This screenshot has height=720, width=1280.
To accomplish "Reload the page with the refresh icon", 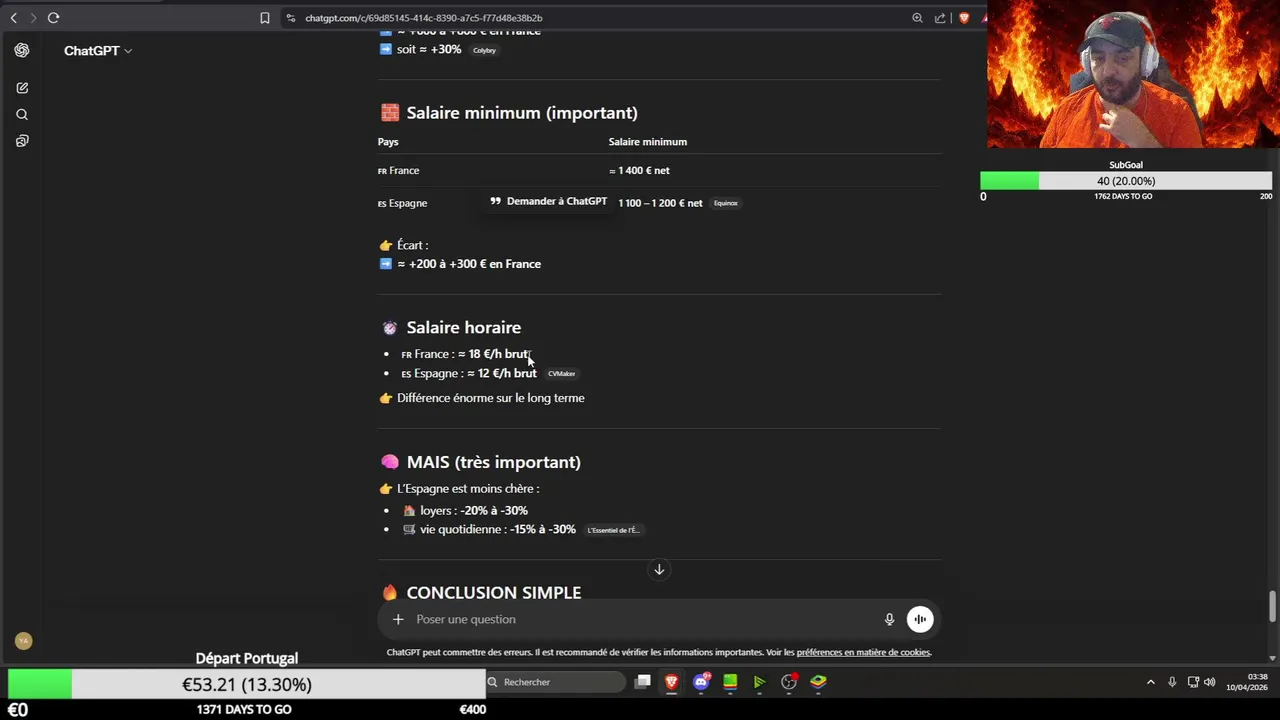I will (53, 18).
